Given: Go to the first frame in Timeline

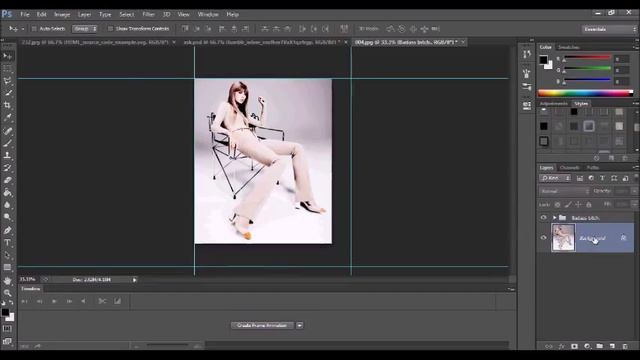Looking at the screenshot, I should pyautogui.click(x=24, y=301).
